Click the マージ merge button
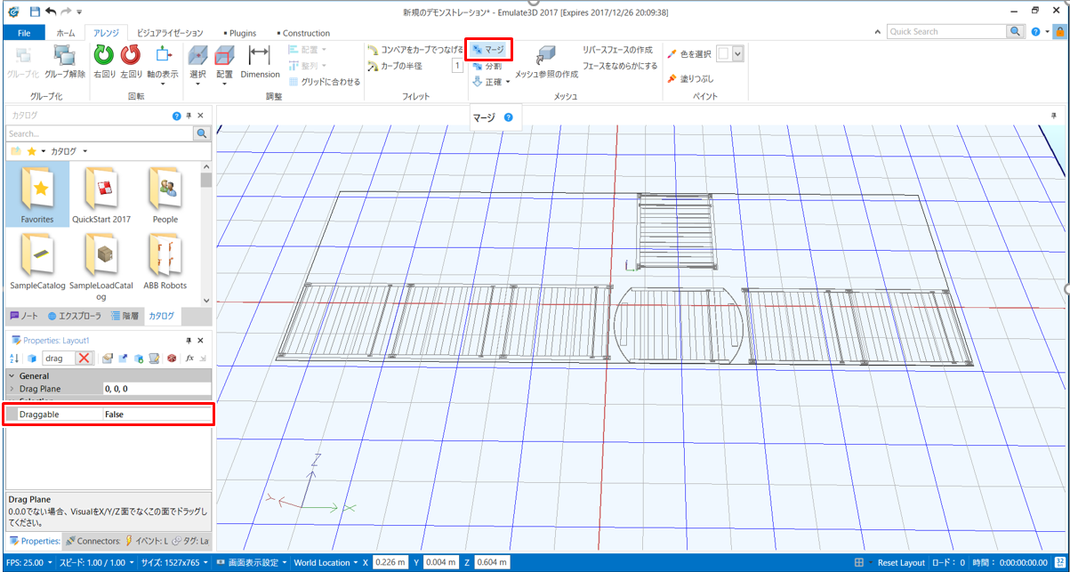This screenshot has height=572, width=1070. [x=488, y=50]
